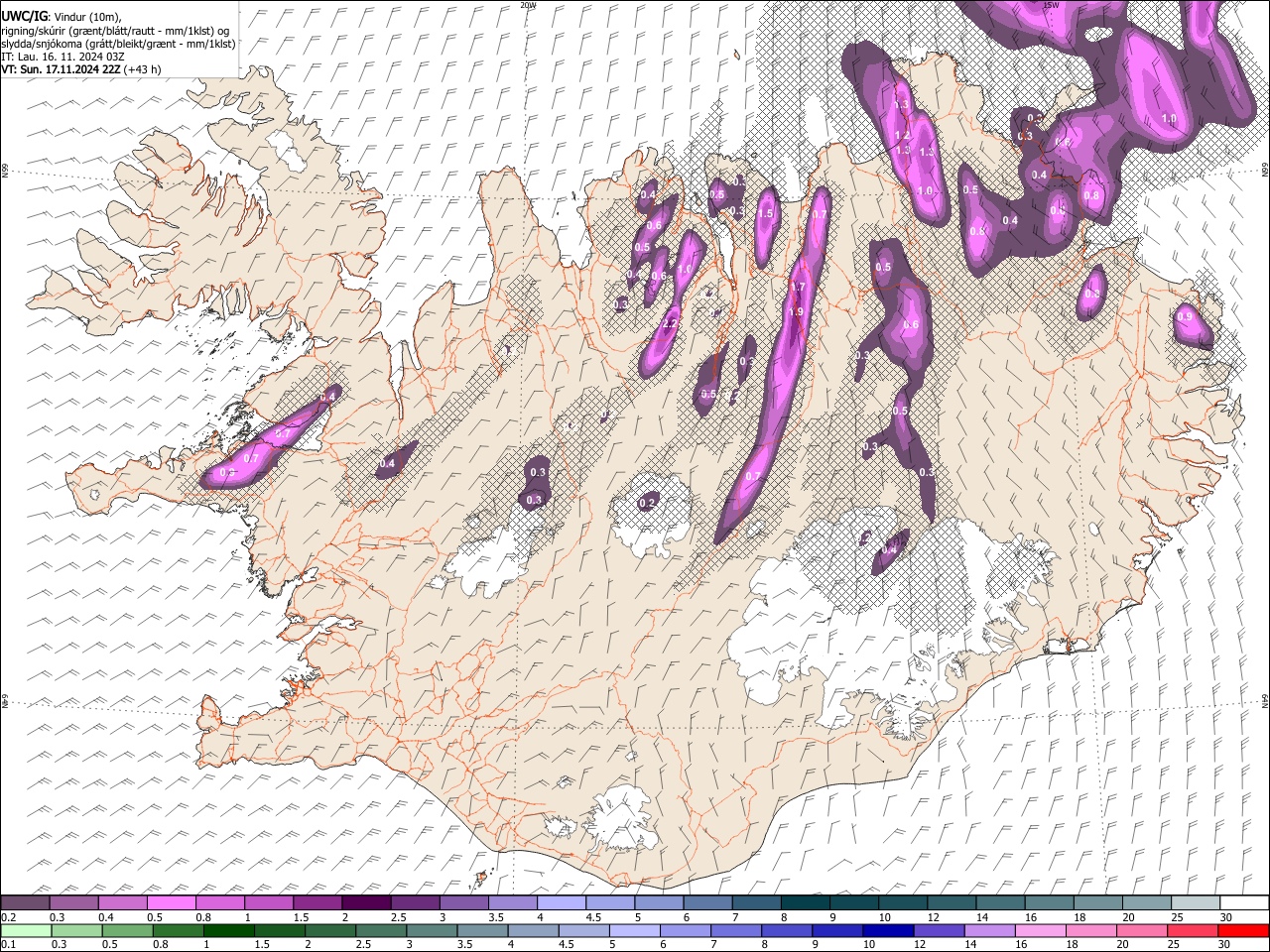Select the upper legend swatch starting at 2
Viewport: 1270px width, 952px height.
[366, 902]
